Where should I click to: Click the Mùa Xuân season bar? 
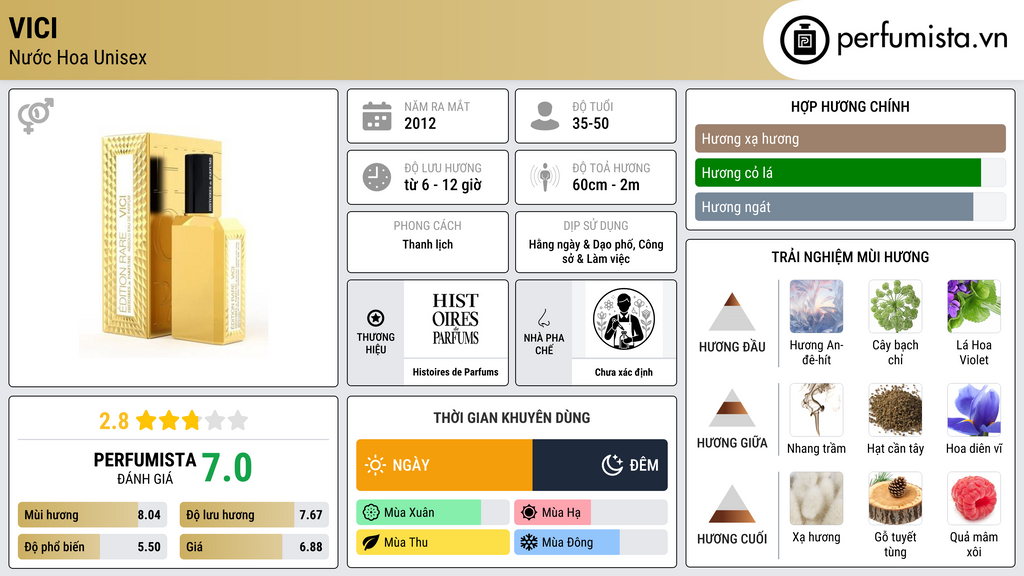click(433, 513)
